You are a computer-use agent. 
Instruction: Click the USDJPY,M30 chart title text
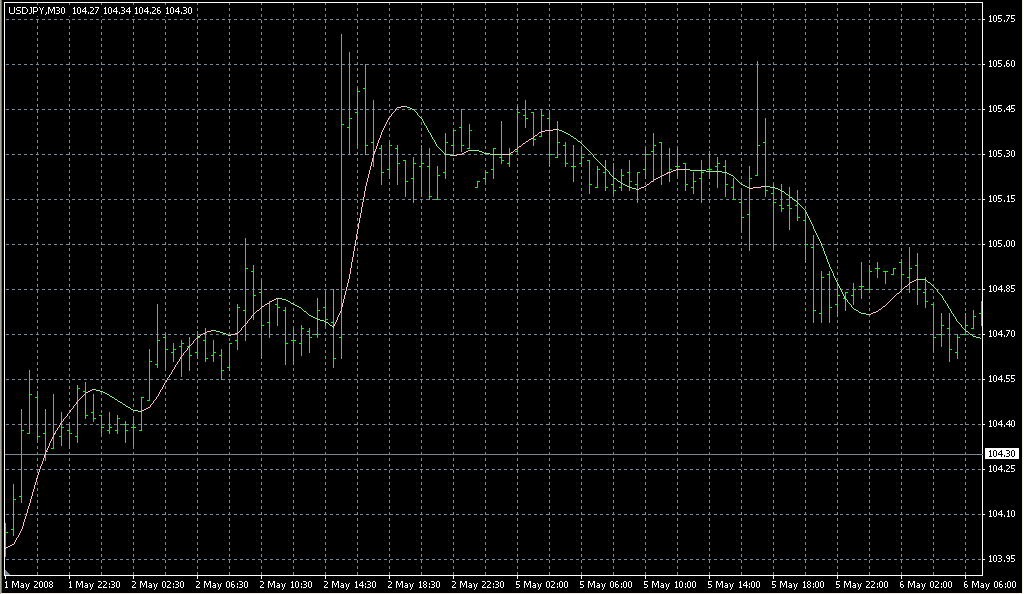[35, 10]
